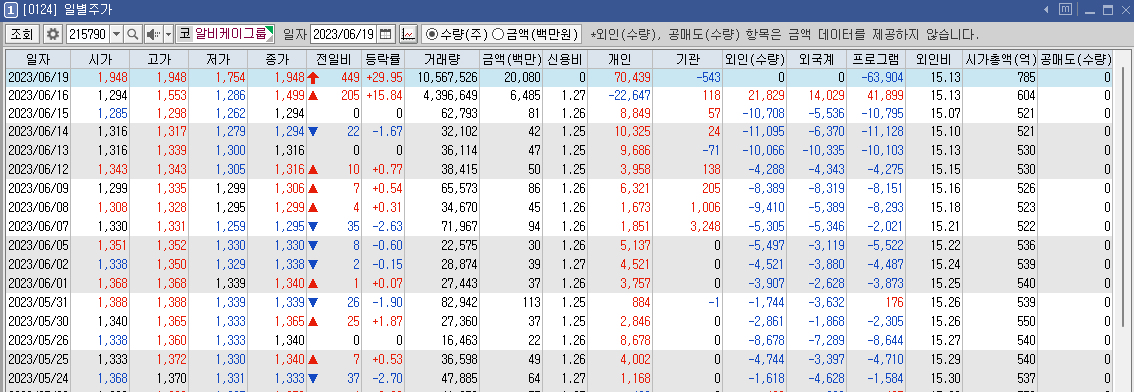
Task: Click the date cell 2023/05/24
Action: (37, 377)
